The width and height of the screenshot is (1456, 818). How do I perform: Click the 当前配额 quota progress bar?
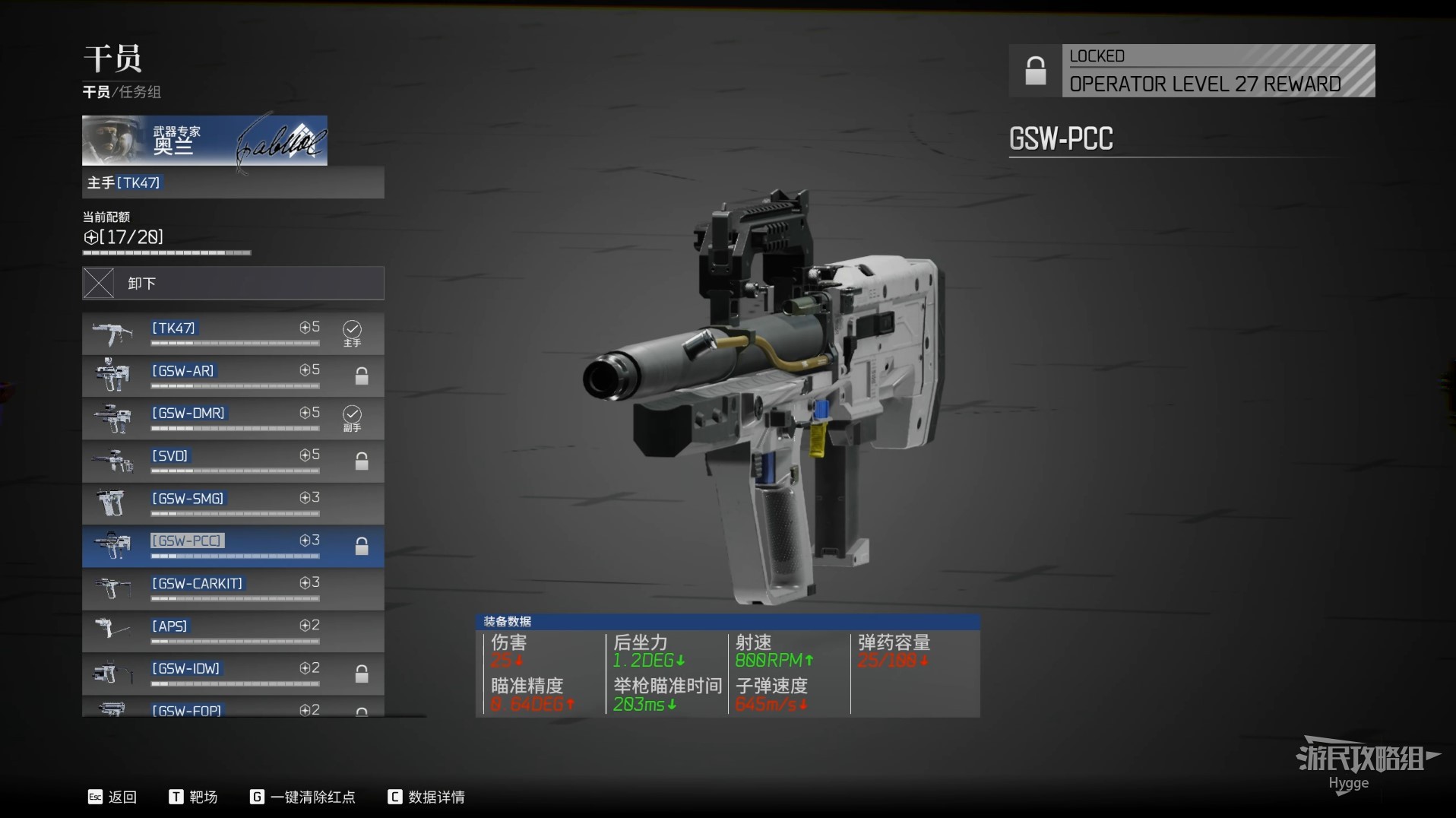(166, 252)
